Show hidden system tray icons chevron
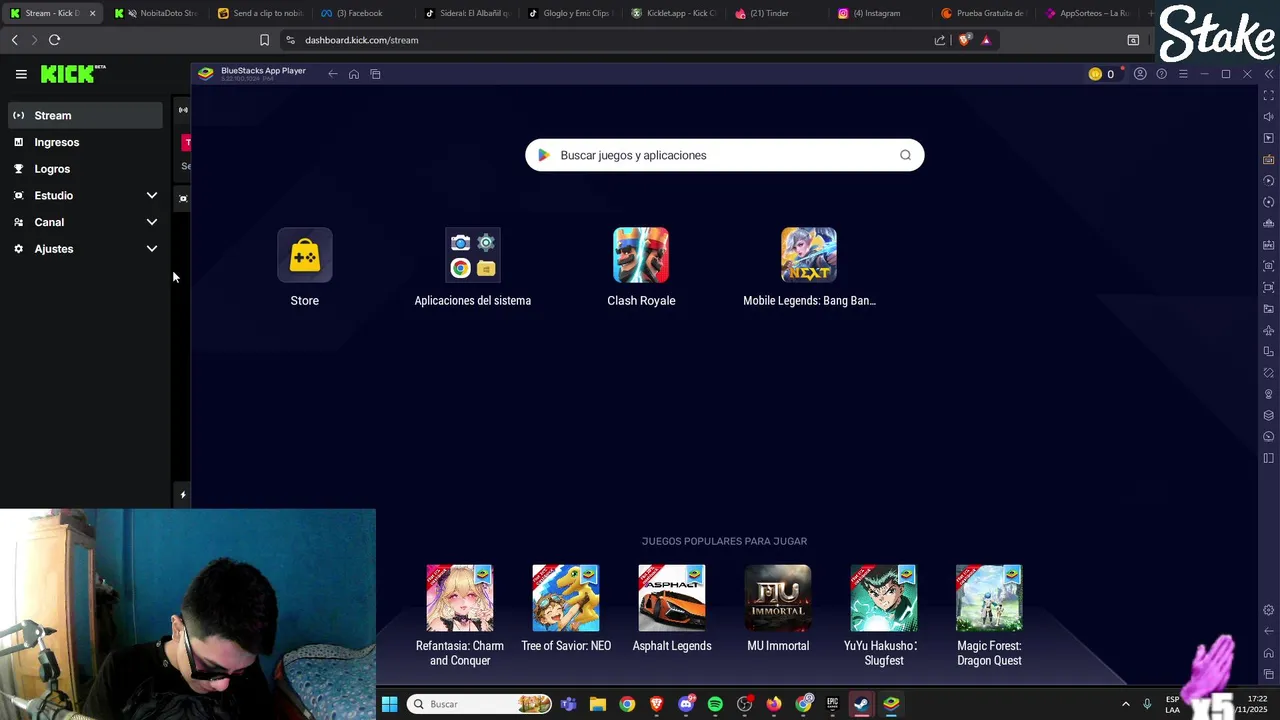 coord(1125,704)
